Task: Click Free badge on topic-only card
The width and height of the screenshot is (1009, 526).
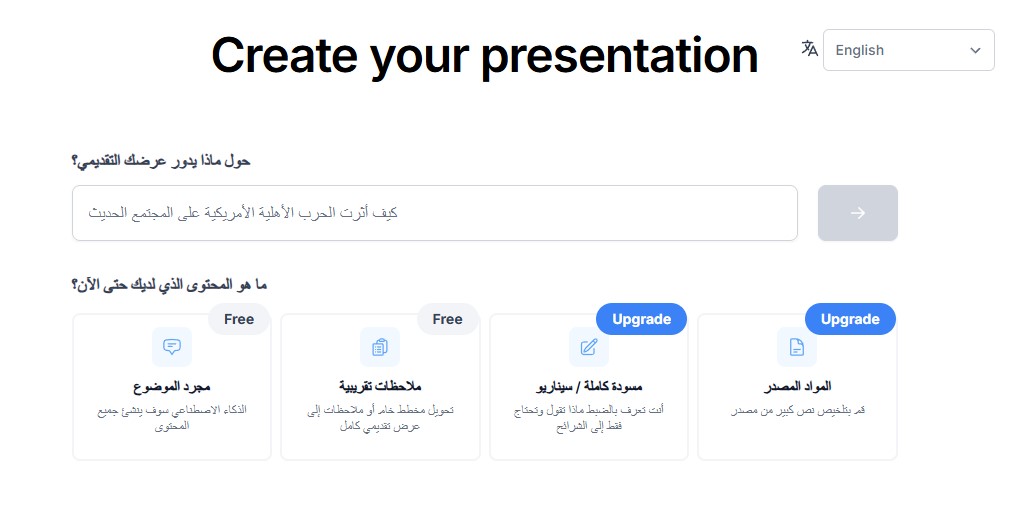Action: point(239,319)
